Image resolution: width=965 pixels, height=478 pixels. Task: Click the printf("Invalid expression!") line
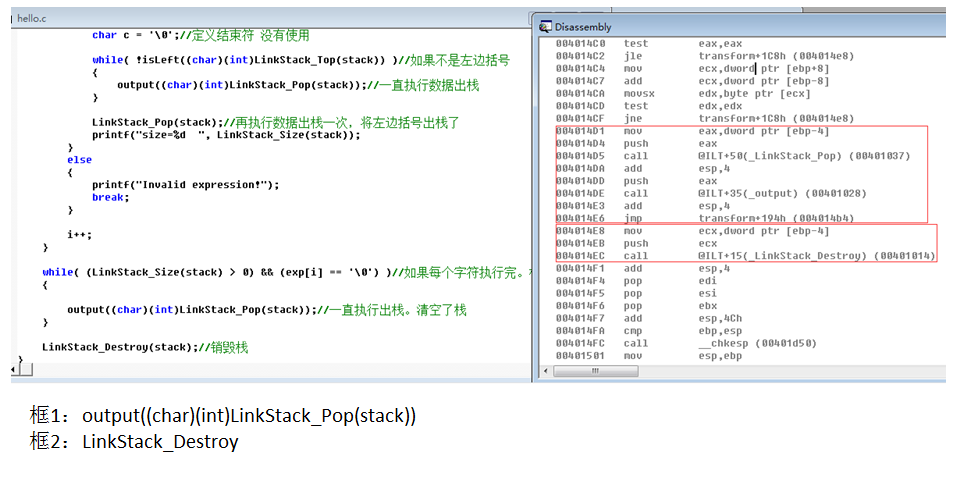pyautogui.click(x=185, y=185)
